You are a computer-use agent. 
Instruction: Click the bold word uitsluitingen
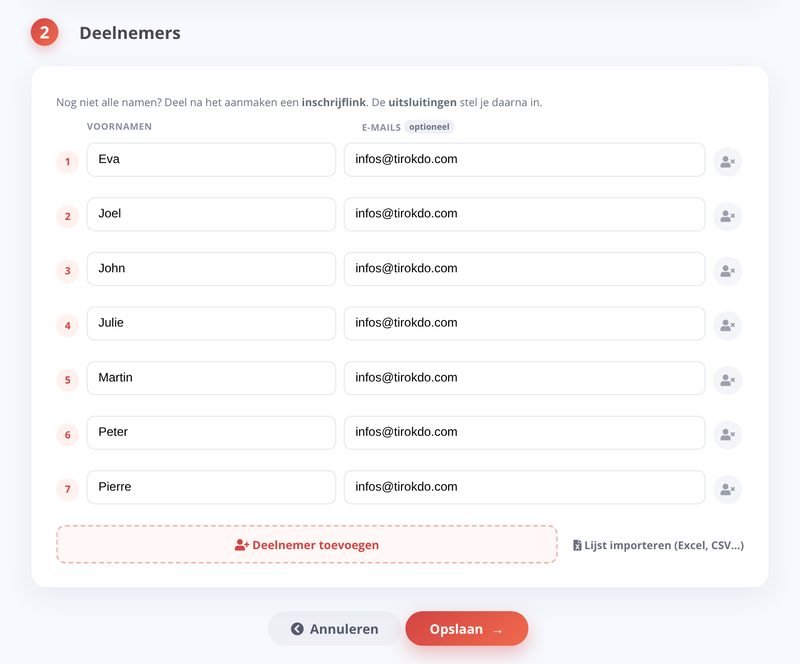tap(422, 102)
